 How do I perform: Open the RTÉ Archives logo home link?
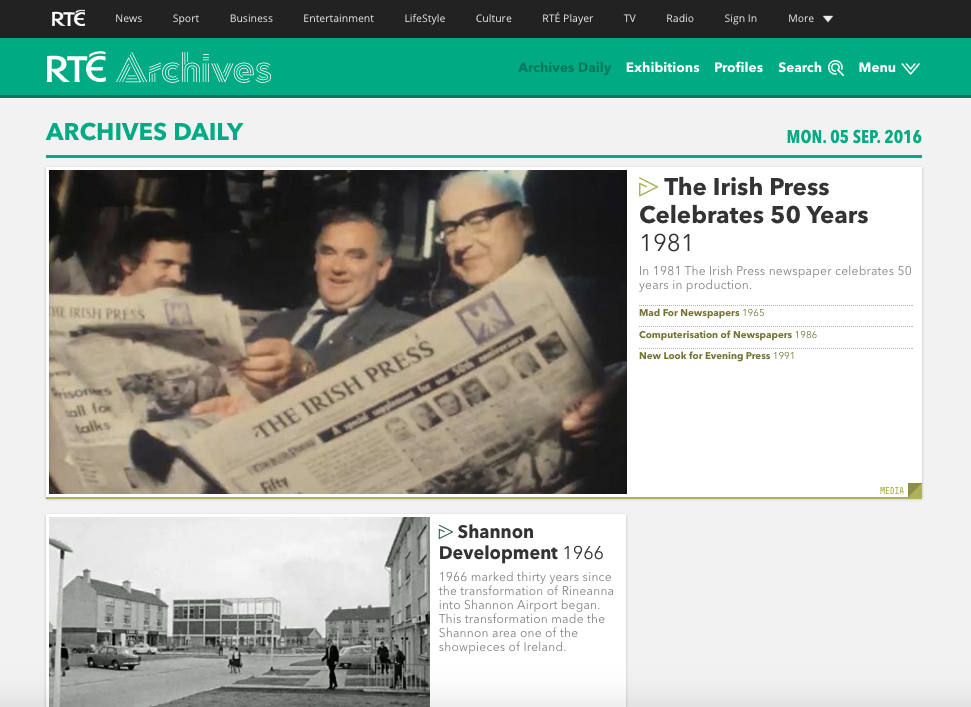coord(159,68)
